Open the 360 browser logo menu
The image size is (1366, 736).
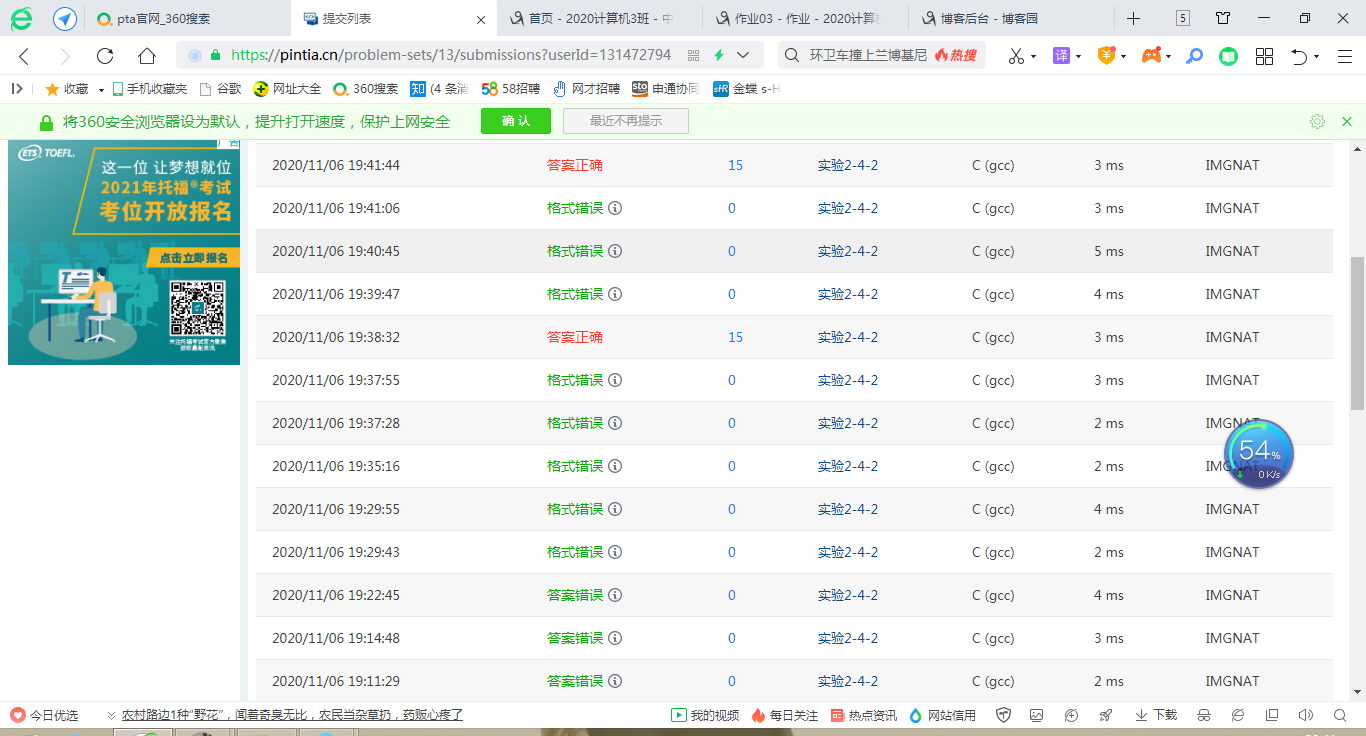[x=21, y=19]
